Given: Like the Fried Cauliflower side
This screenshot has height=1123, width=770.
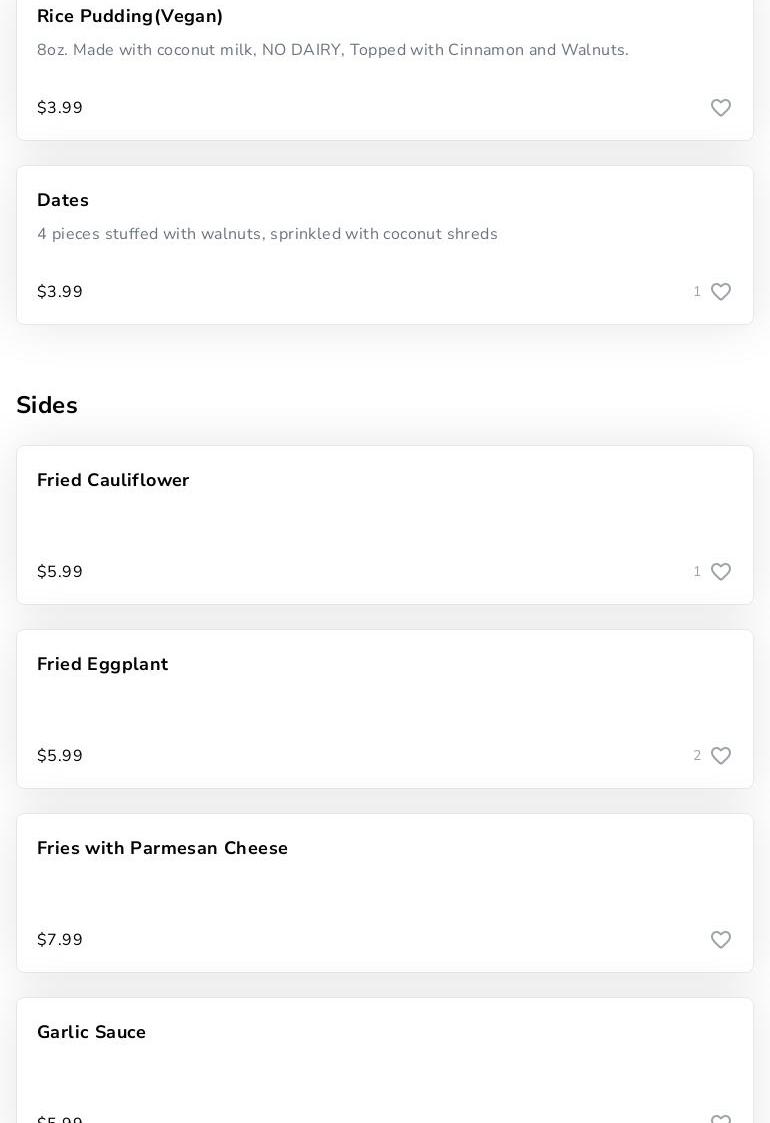Looking at the screenshot, I should [x=721, y=572].
